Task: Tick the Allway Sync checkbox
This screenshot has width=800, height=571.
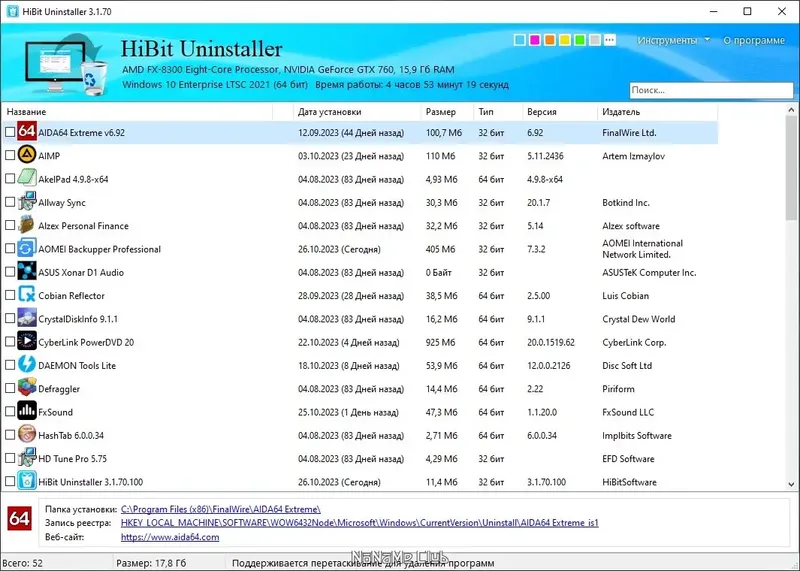Action: [x=10, y=202]
